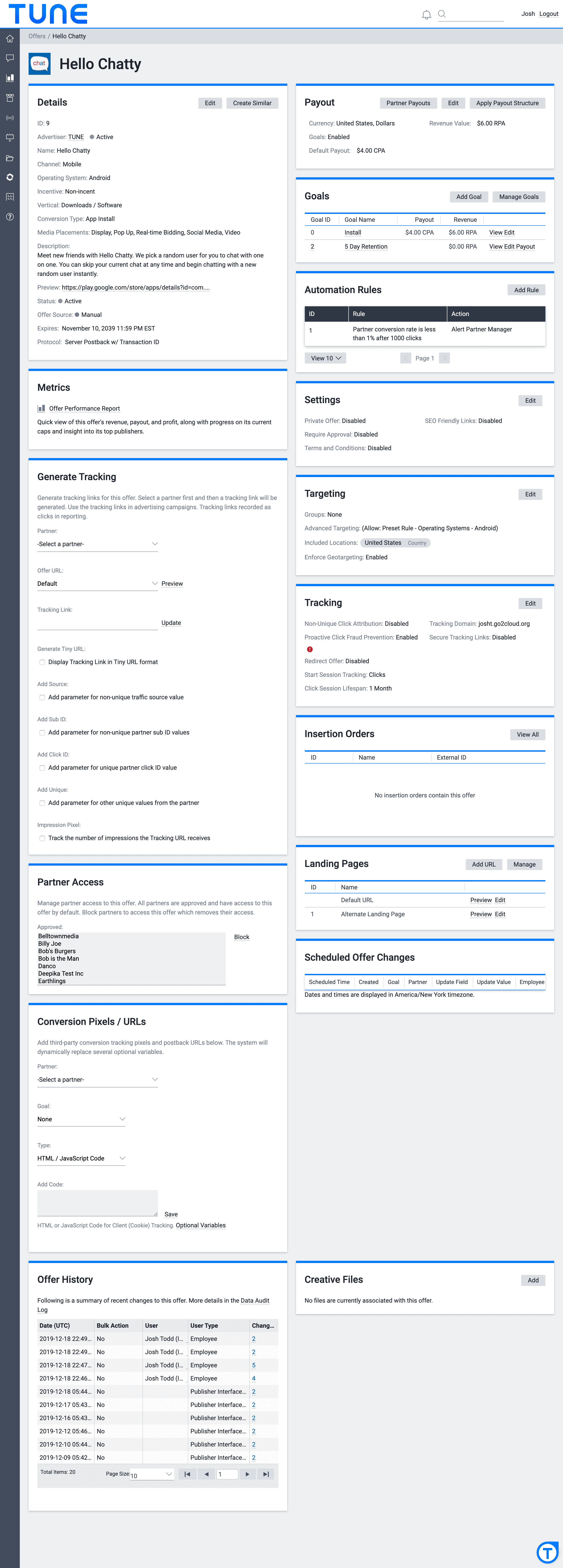Open the home icon in sidebar
This screenshot has height=1568, width=563.
click(x=10, y=38)
